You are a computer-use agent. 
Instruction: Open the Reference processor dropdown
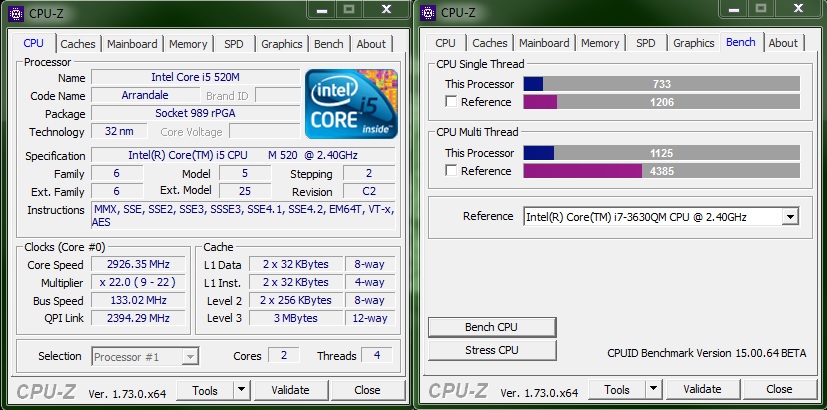(x=790, y=216)
